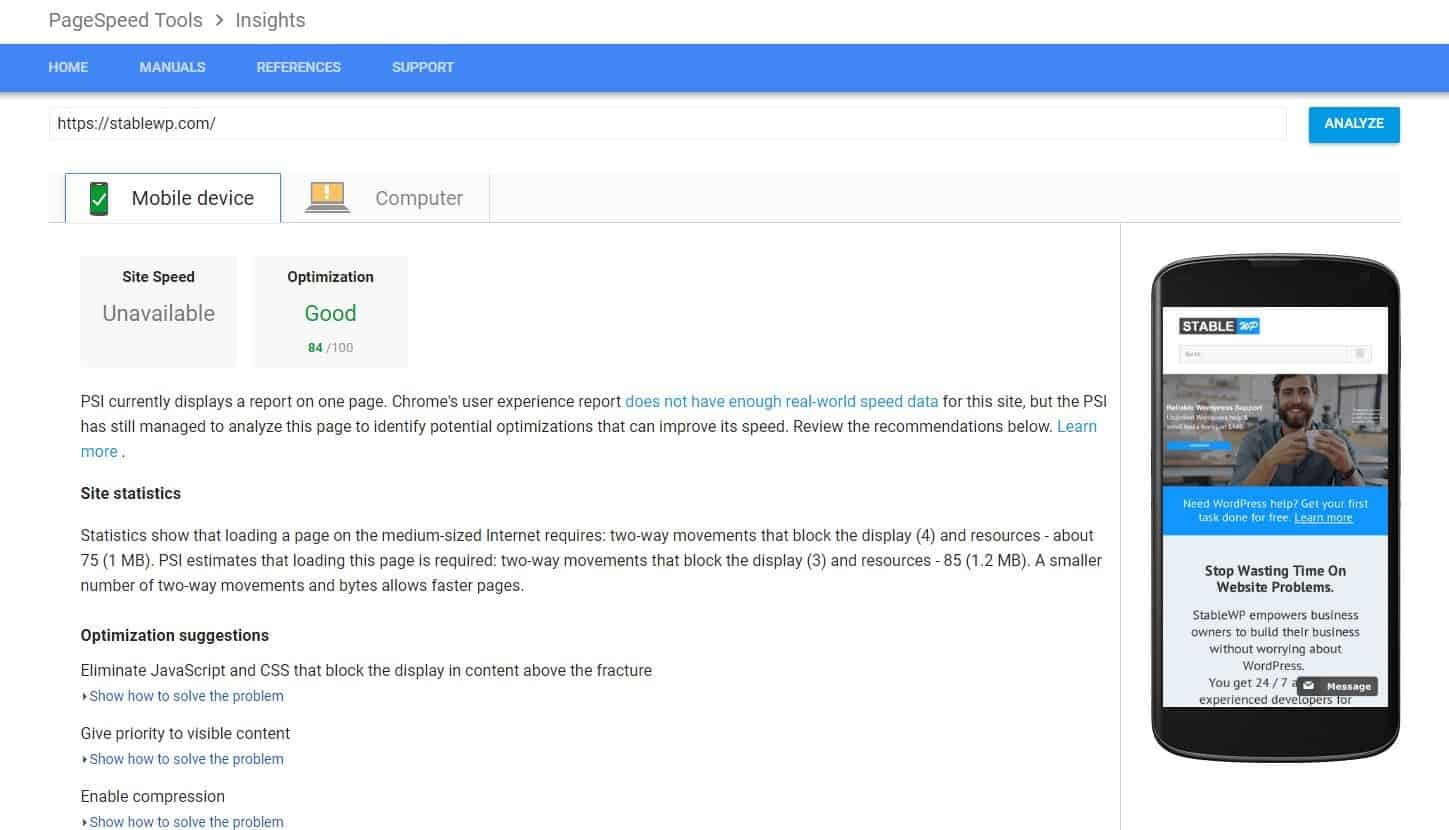Click the Optimization Good score card
Screen dimensions: 1449x830
click(330, 311)
